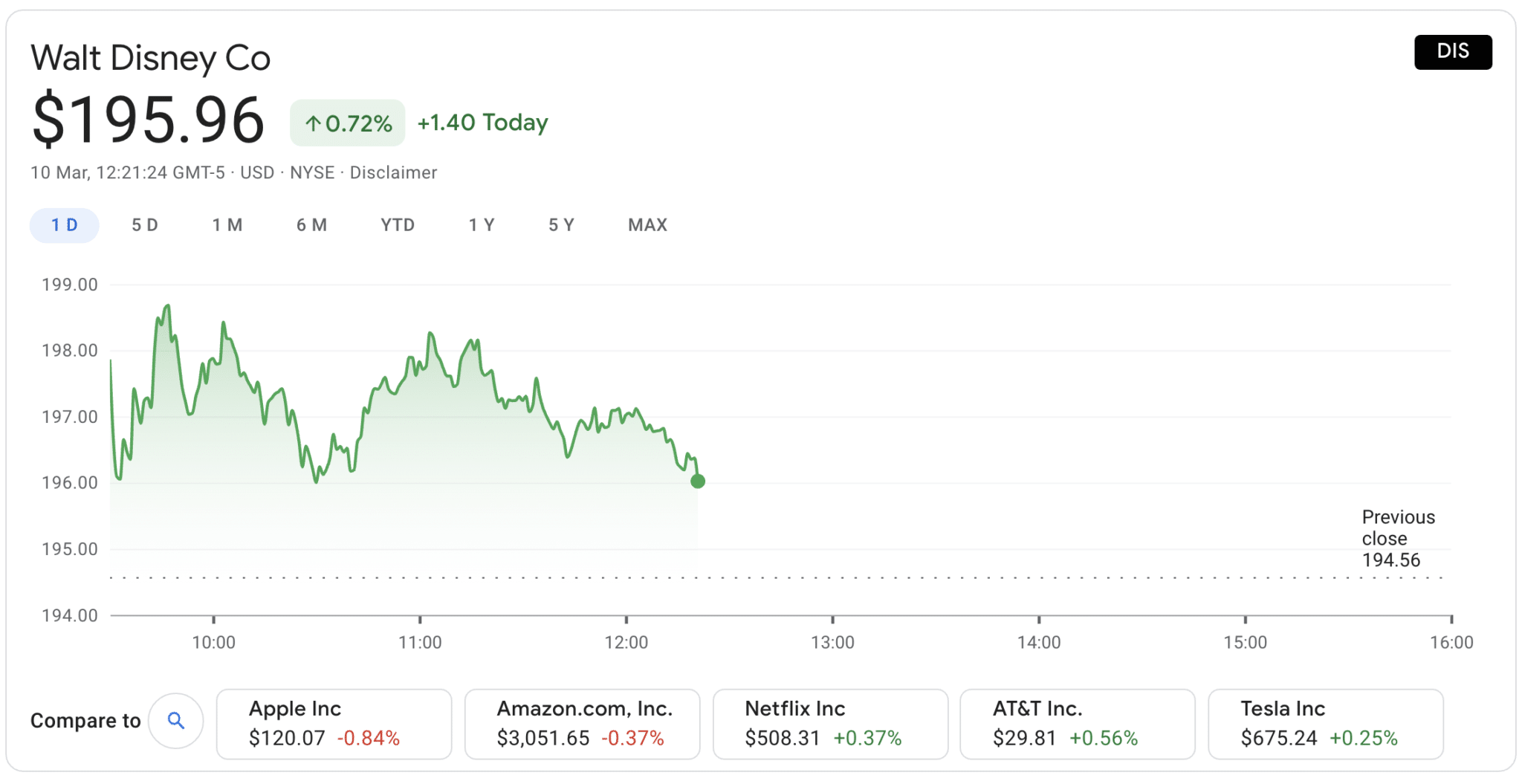Compare with AT&T Inc. card

[x=1078, y=724]
